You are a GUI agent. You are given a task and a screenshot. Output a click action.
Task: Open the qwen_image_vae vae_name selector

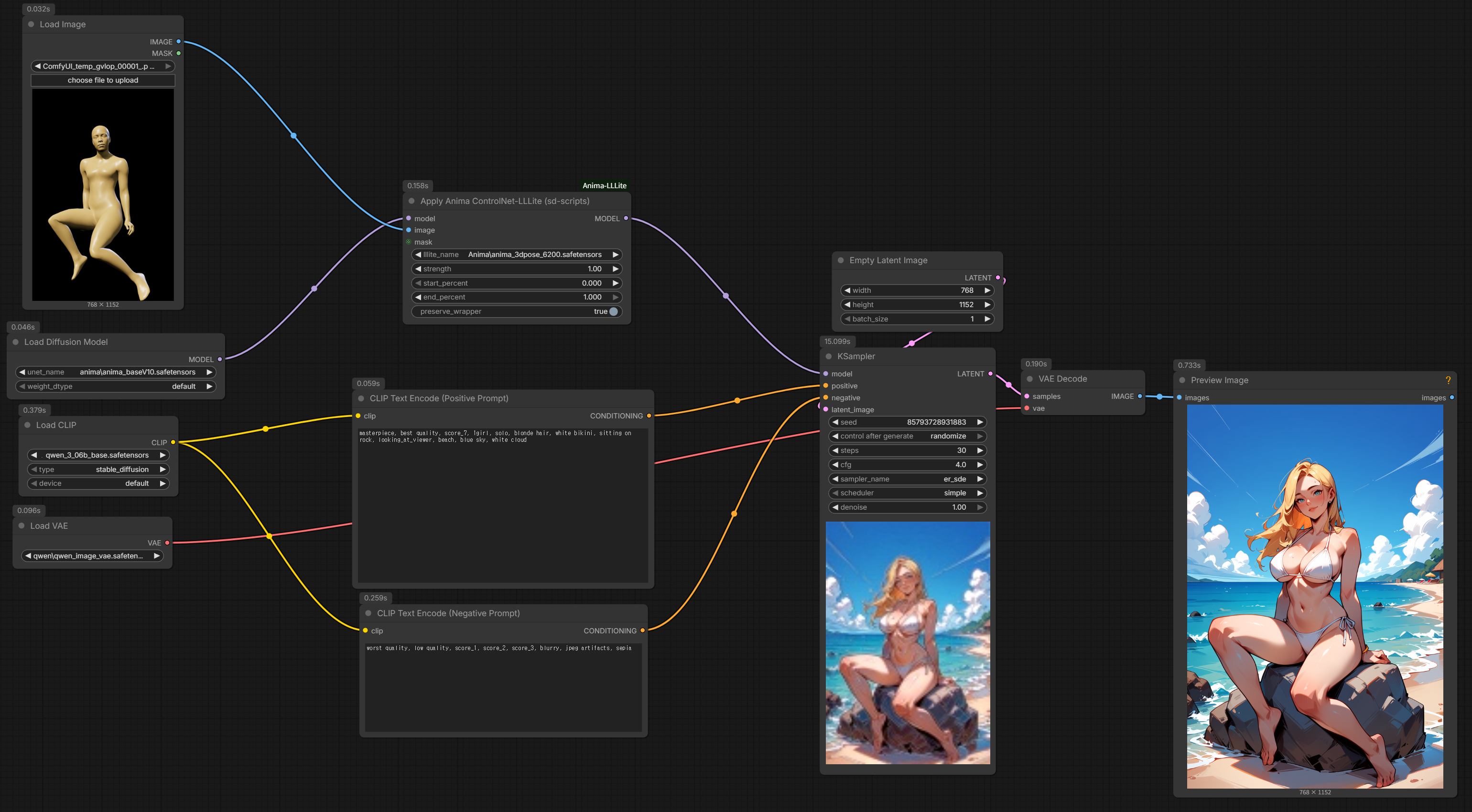tap(93, 556)
